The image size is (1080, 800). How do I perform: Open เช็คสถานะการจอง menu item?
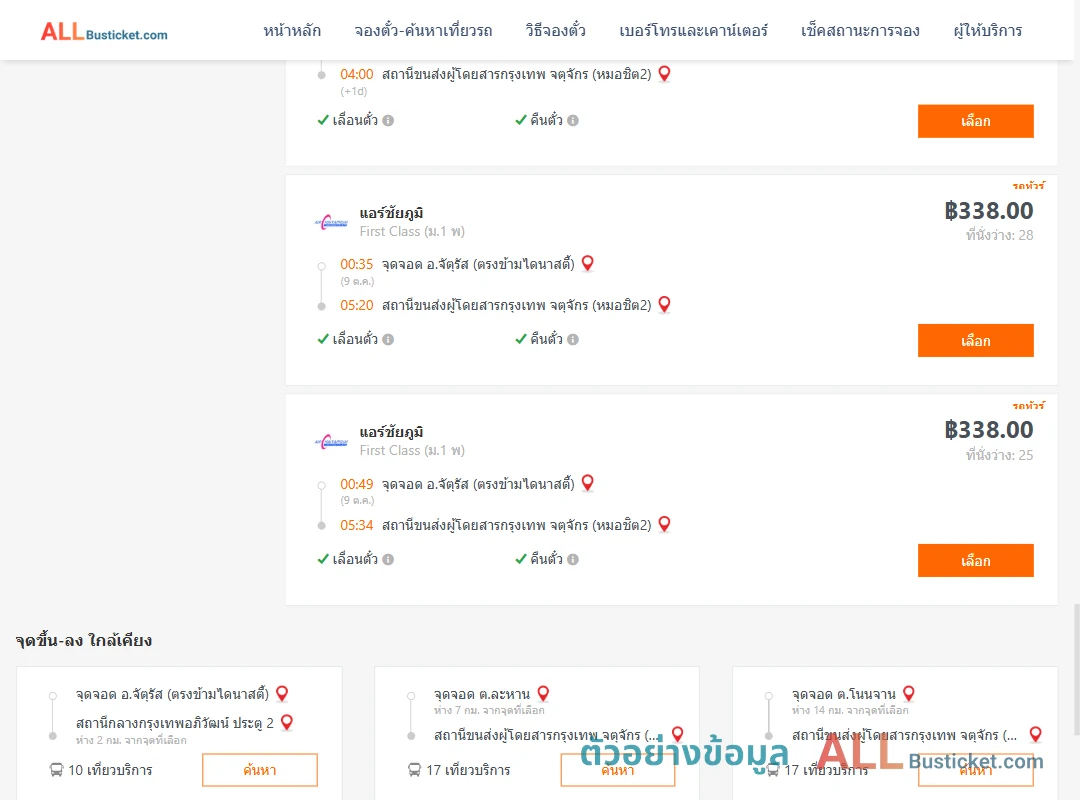click(860, 30)
